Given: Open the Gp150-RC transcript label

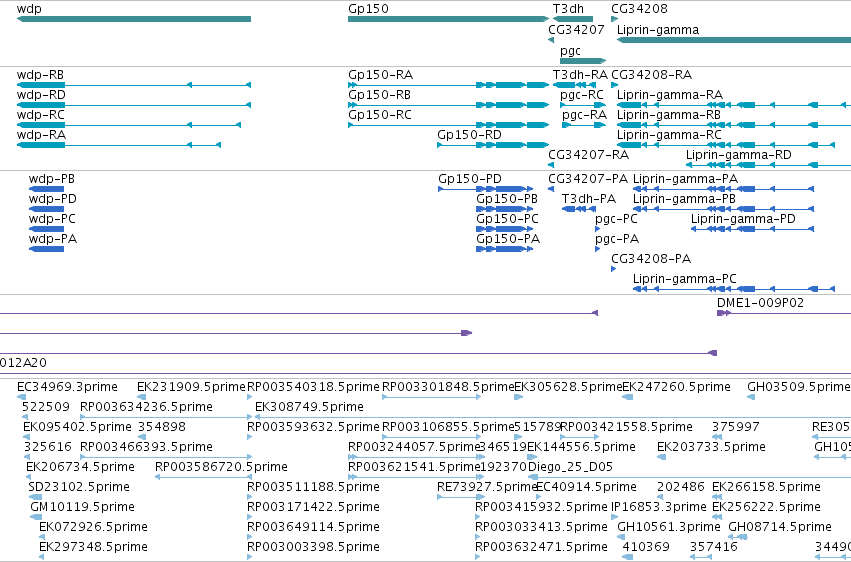Looking at the screenshot, I should [x=380, y=116].
